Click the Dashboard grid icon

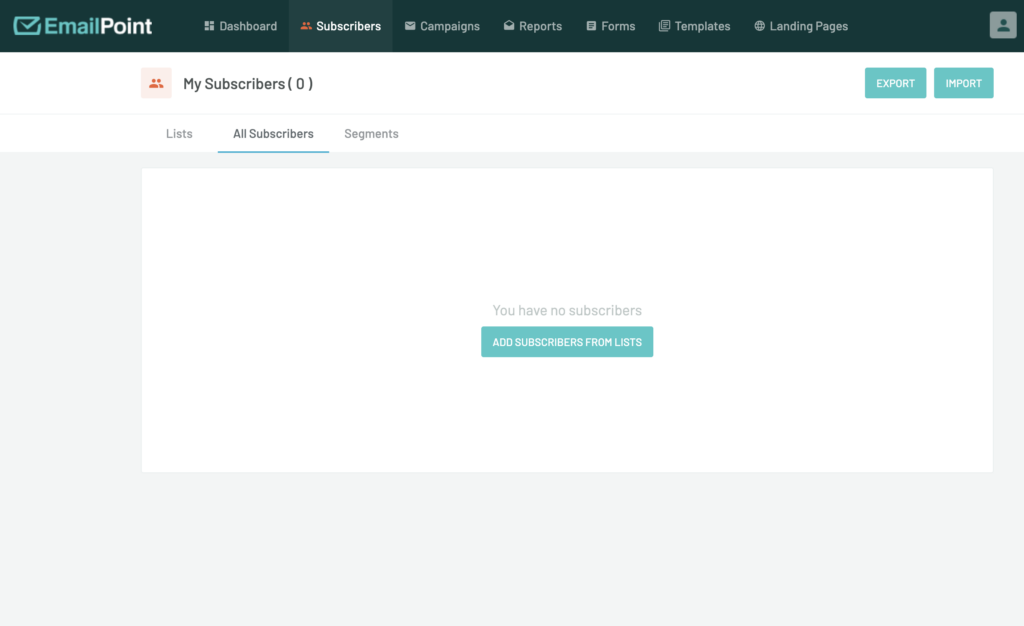coord(209,26)
